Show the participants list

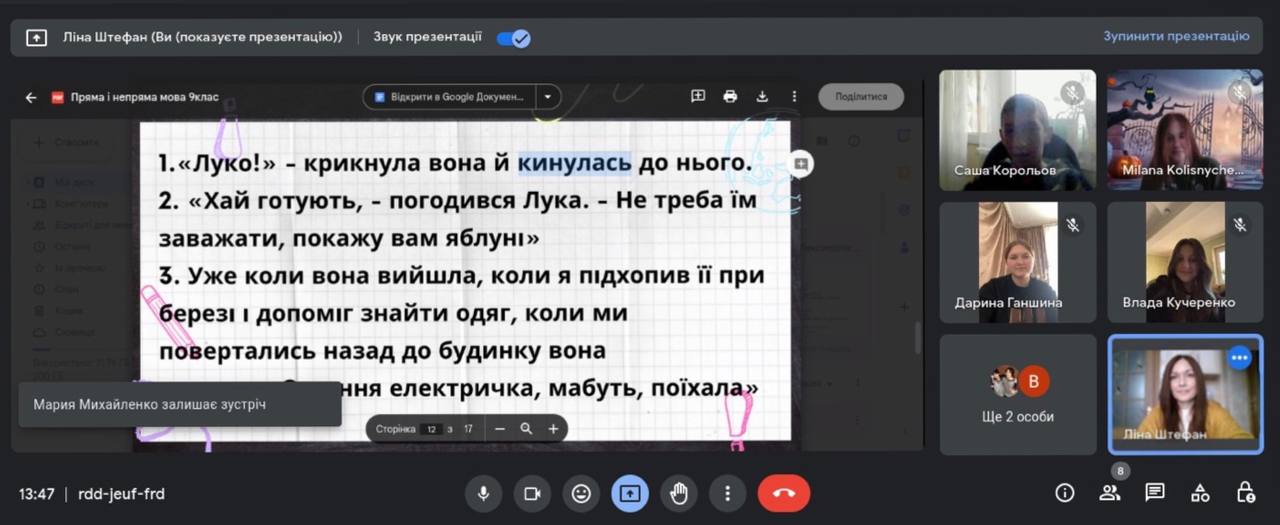pyautogui.click(x=1110, y=492)
